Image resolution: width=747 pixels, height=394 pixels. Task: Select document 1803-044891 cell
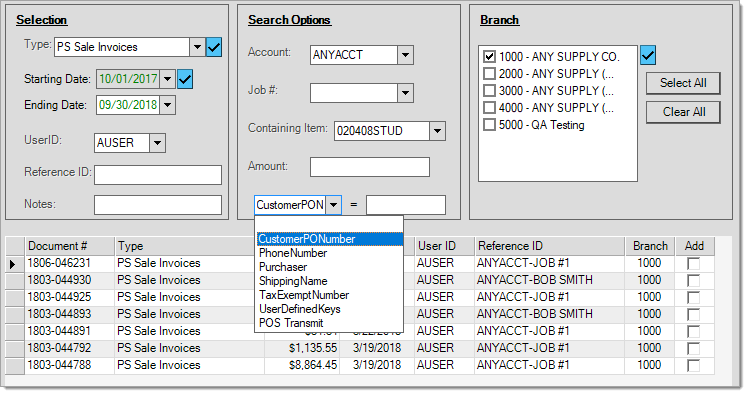click(x=70, y=331)
